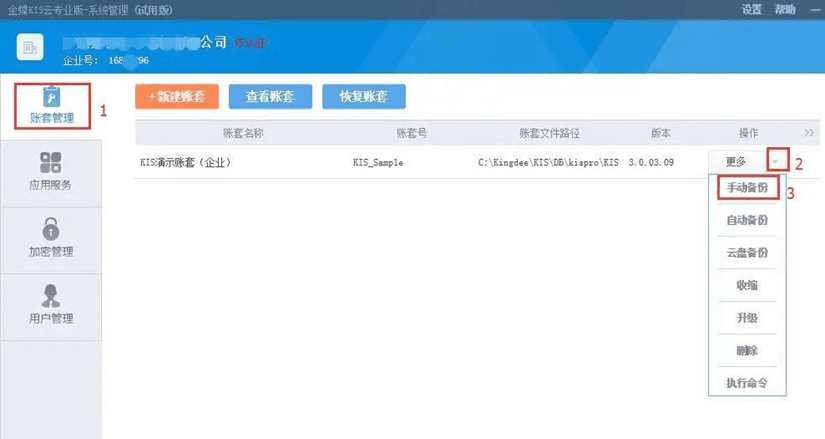This screenshot has width=825, height=439.
Task: Minimize the window
Action: [x=815, y=10]
